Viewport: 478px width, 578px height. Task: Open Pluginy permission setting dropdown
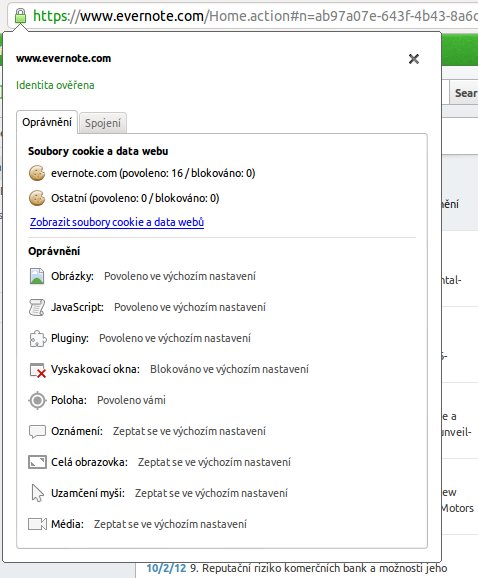pyautogui.click(x=175, y=338)
